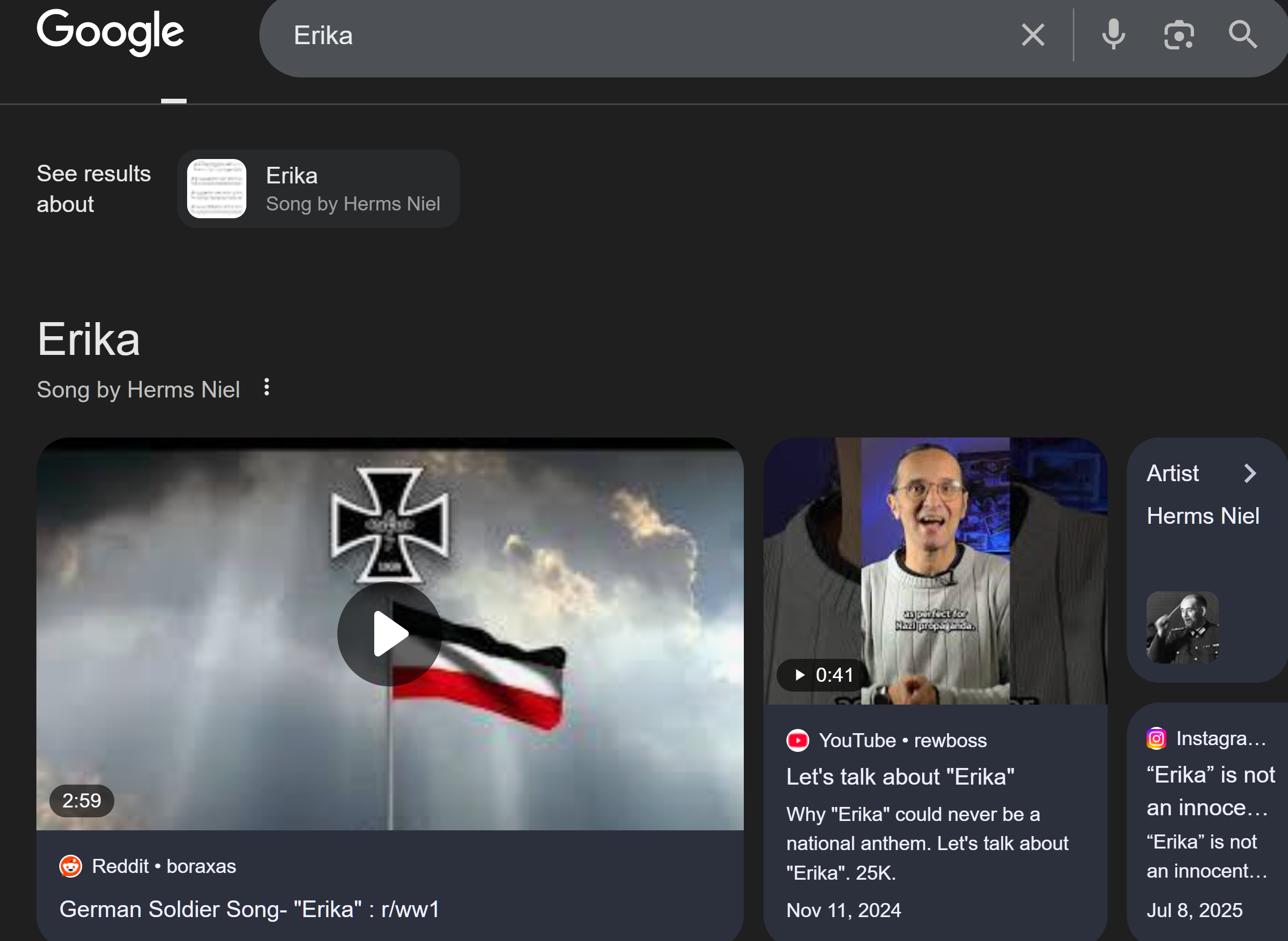Viewport: 1288px width, 941px height.
Task: Click the magnifier search button
Action: point(1242,35)
